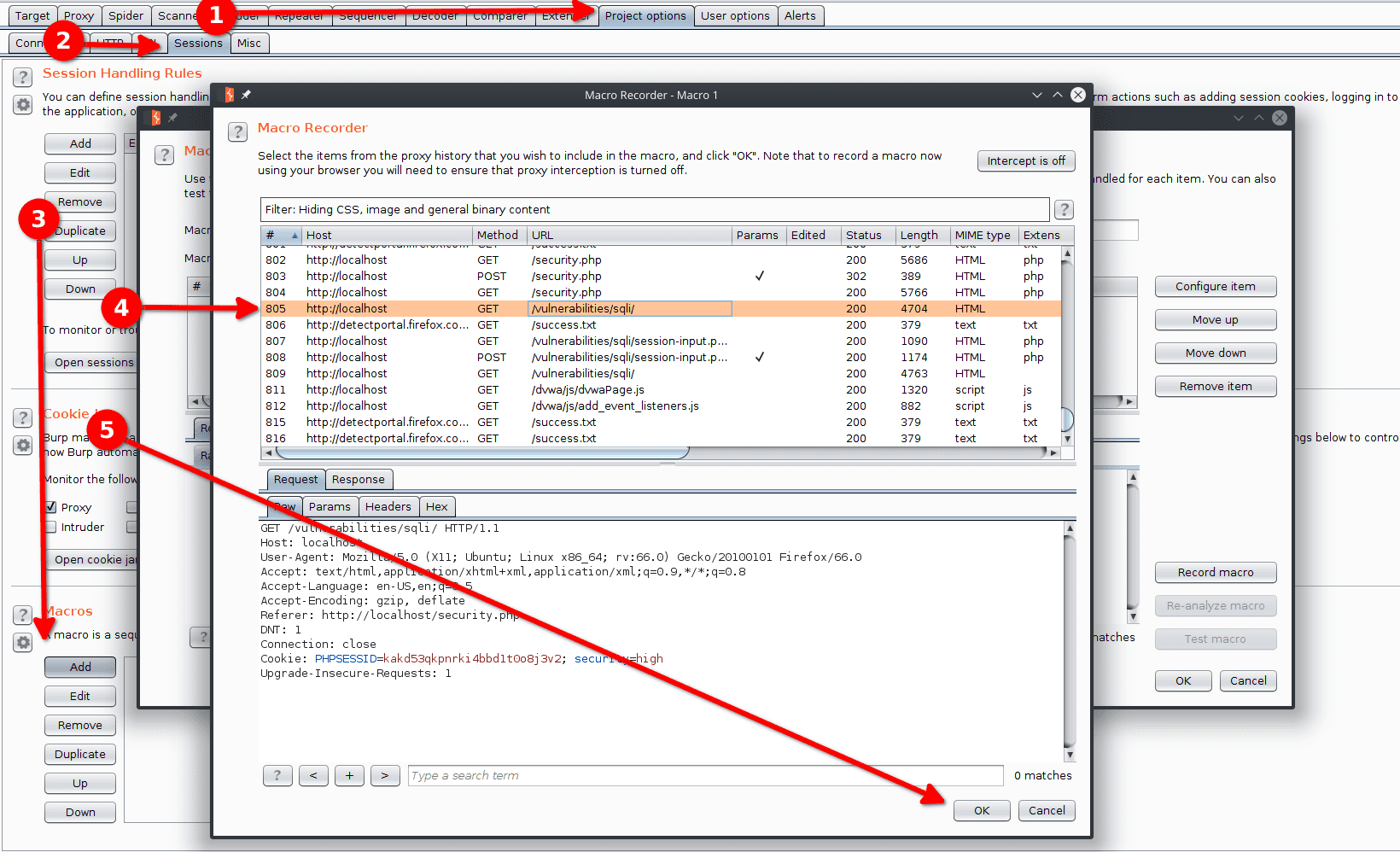Open settings gear under Session Handling Rules
Viewport: 1400px width, 852px height.
click(x=23, y=105)
